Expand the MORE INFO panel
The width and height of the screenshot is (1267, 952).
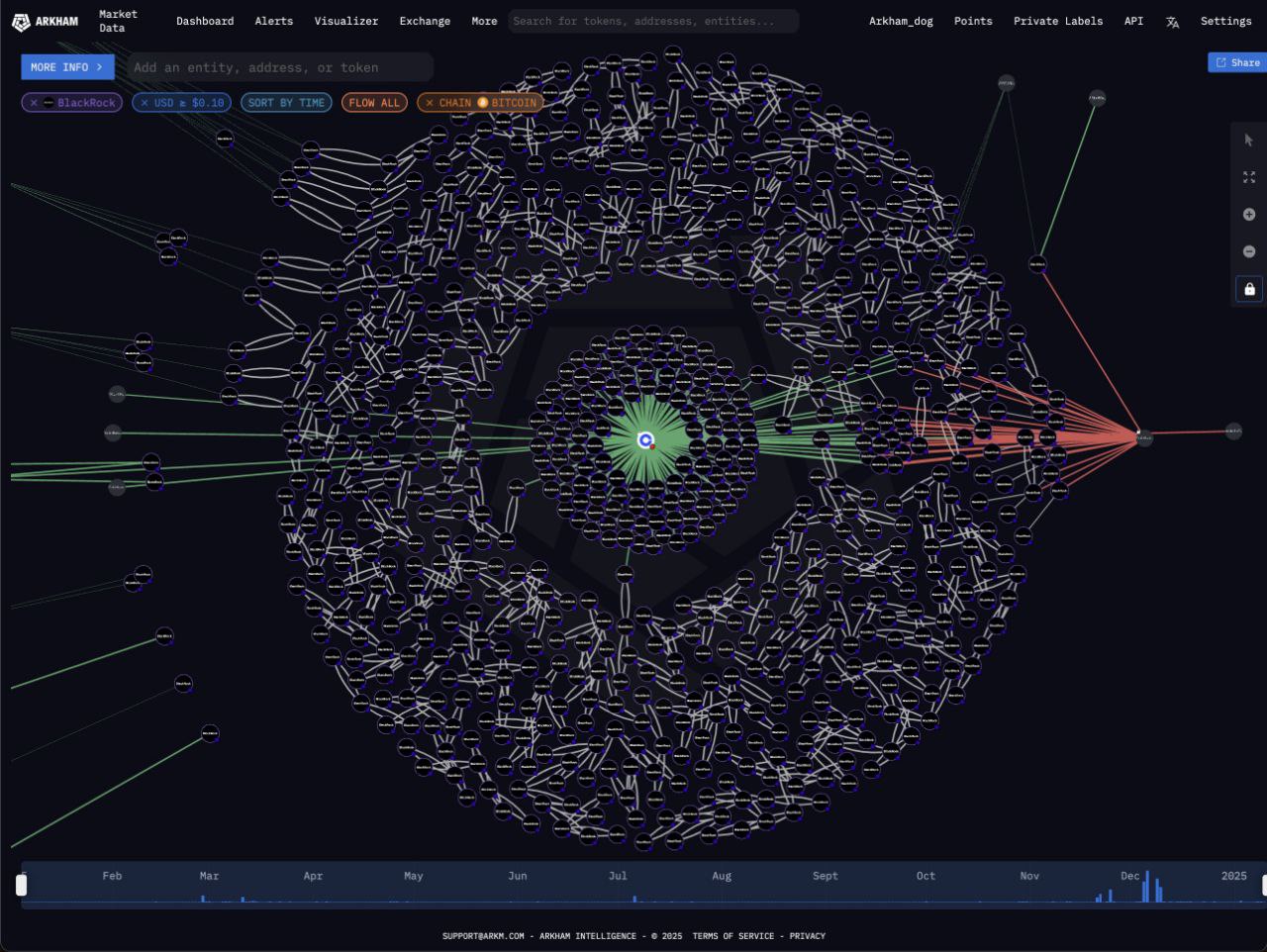[x=67, y=67]
